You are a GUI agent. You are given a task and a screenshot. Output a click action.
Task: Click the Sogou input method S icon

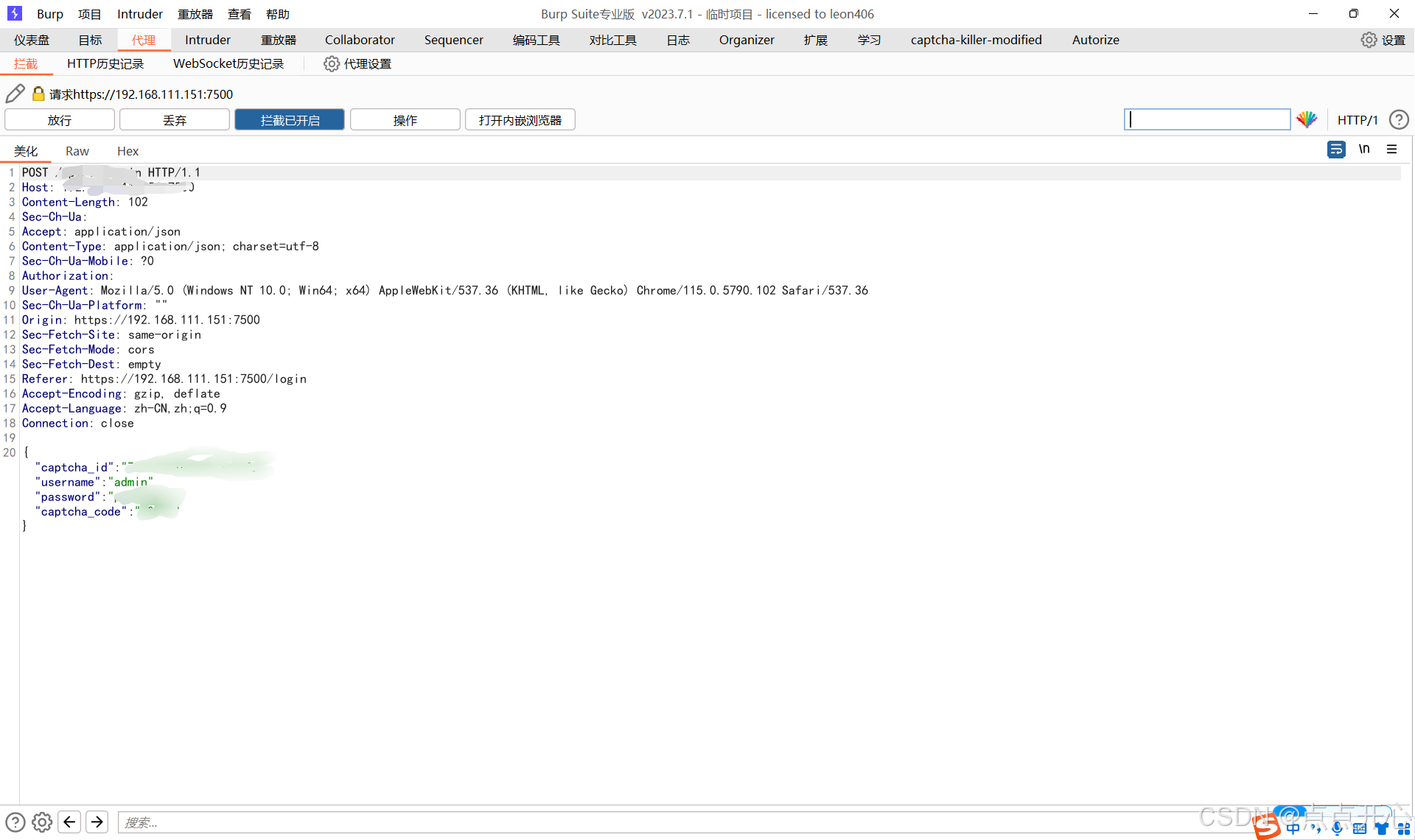(x=1267, y=827)
